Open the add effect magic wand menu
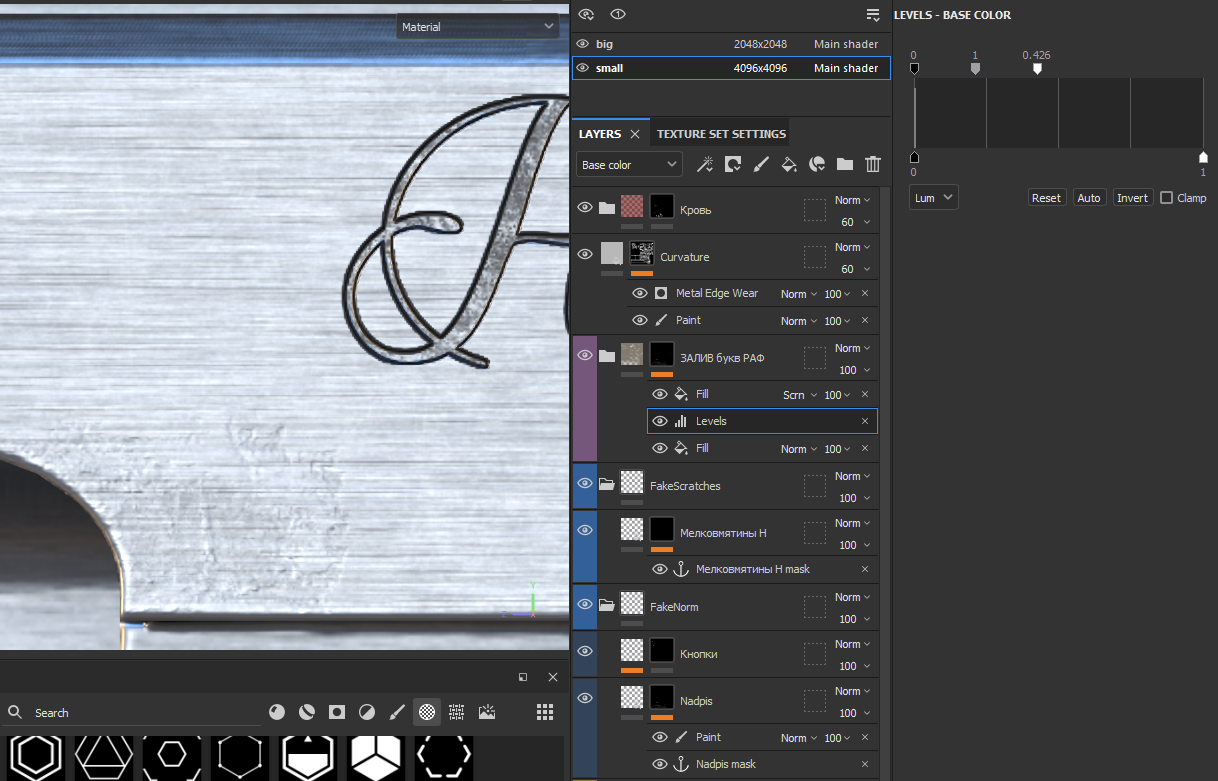This screenshot has width=1218, height=781. click(x=705, y=164)
